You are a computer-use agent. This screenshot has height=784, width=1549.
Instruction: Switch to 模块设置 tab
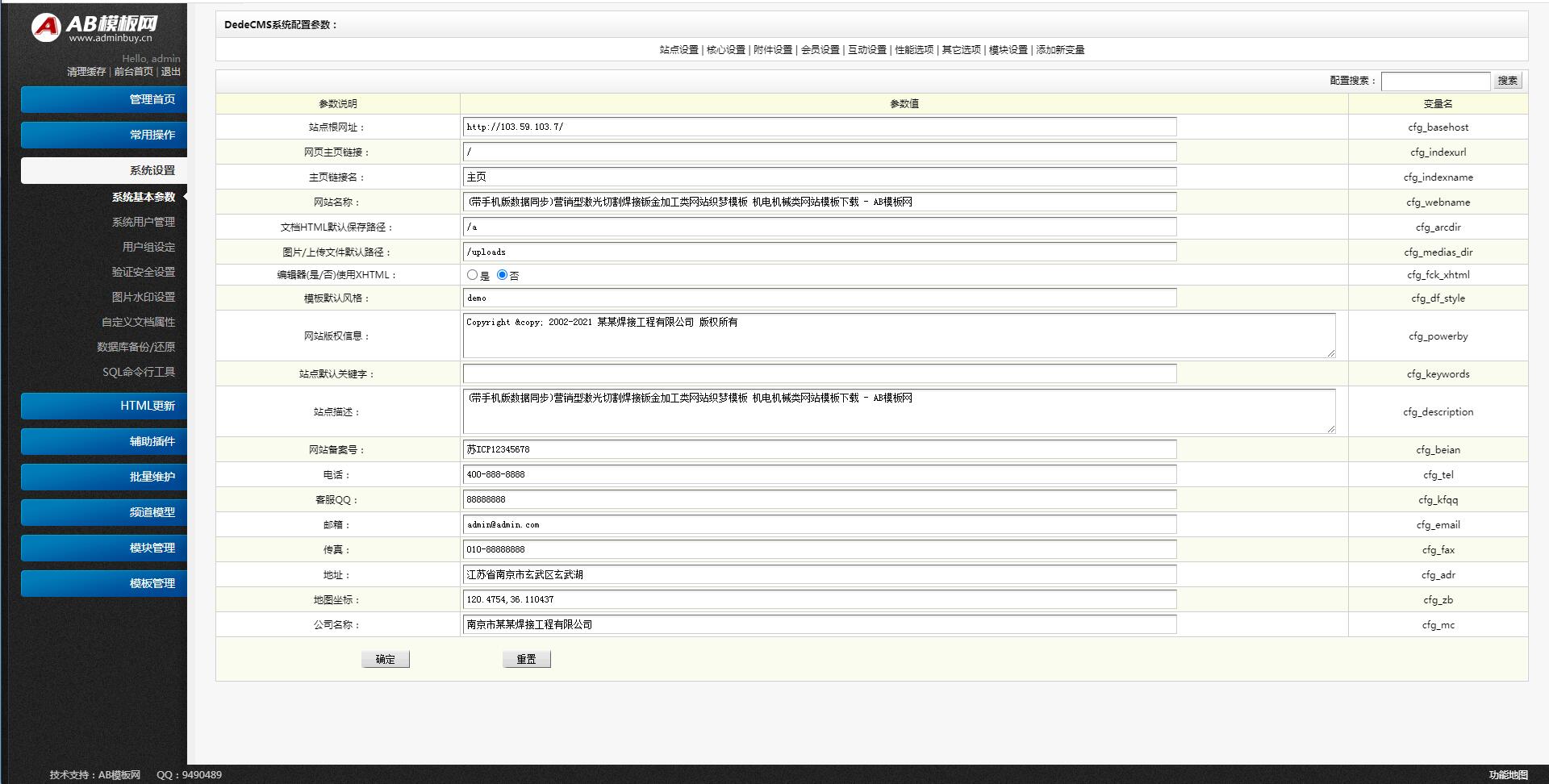click(x=1008, y=50)
